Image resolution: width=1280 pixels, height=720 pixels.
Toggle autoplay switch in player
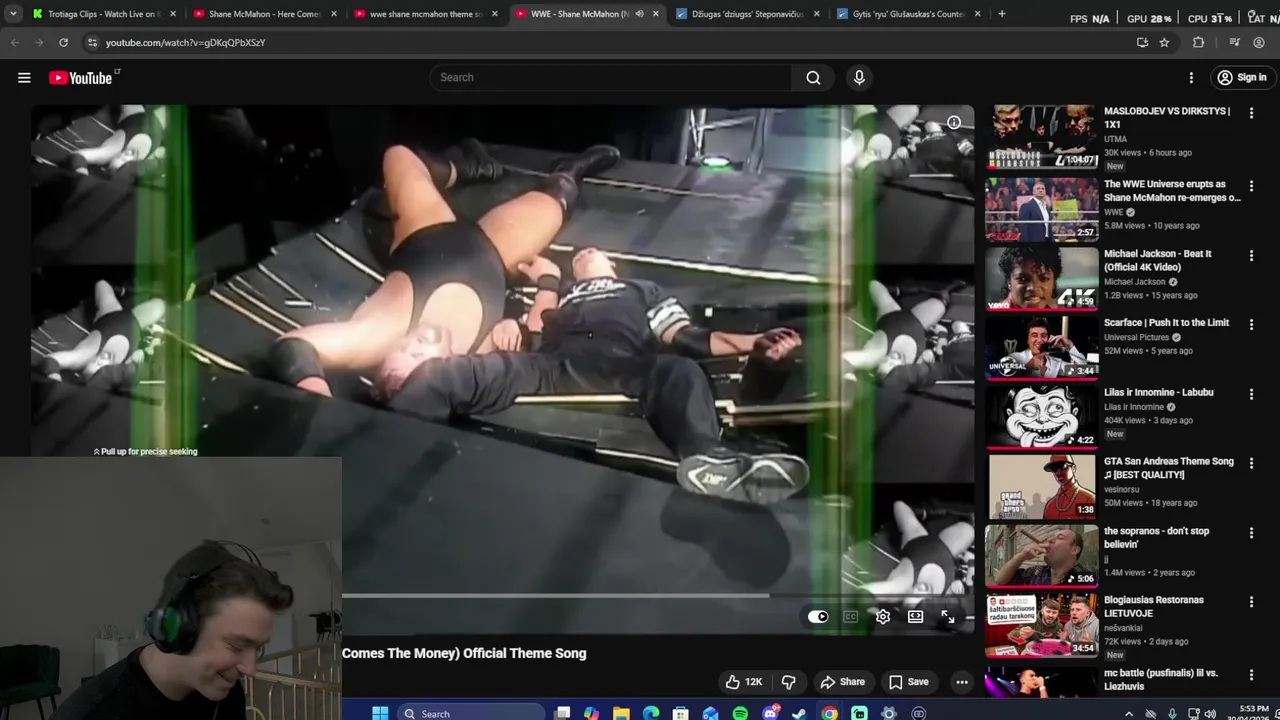tap(818, 617)
